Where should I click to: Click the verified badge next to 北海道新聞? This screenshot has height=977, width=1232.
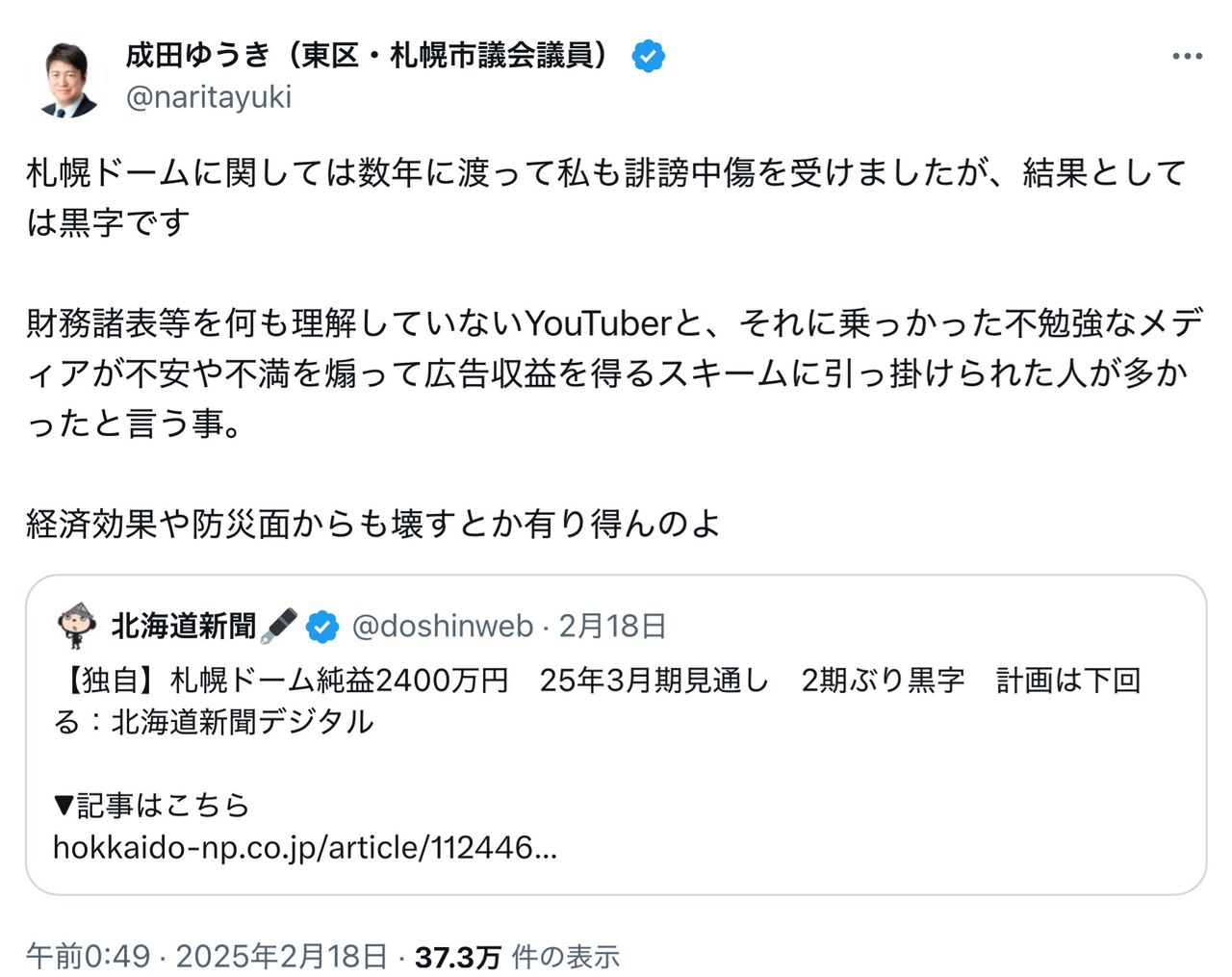322,628
